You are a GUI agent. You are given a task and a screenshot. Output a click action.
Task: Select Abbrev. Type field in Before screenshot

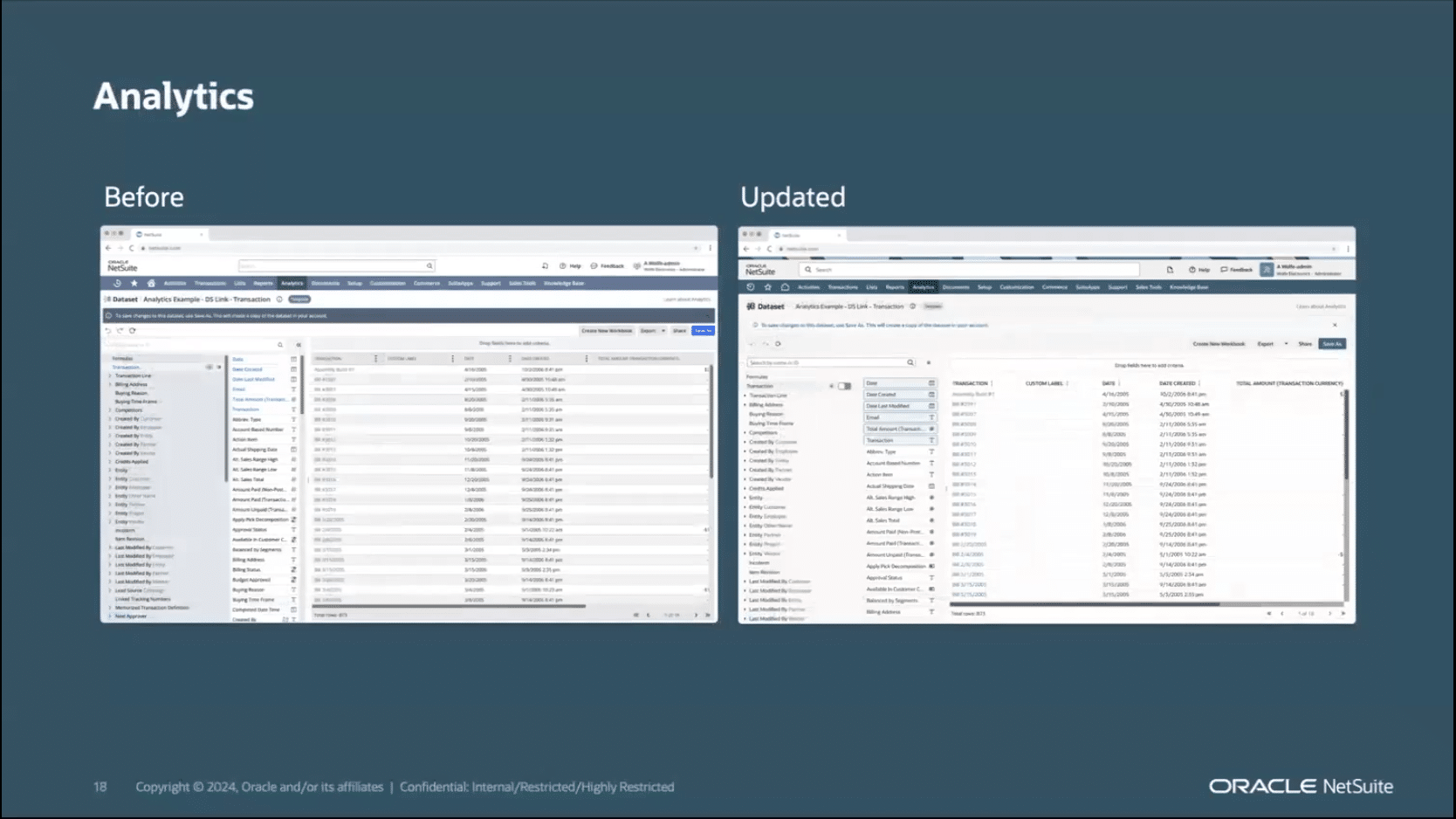point(264,419)
